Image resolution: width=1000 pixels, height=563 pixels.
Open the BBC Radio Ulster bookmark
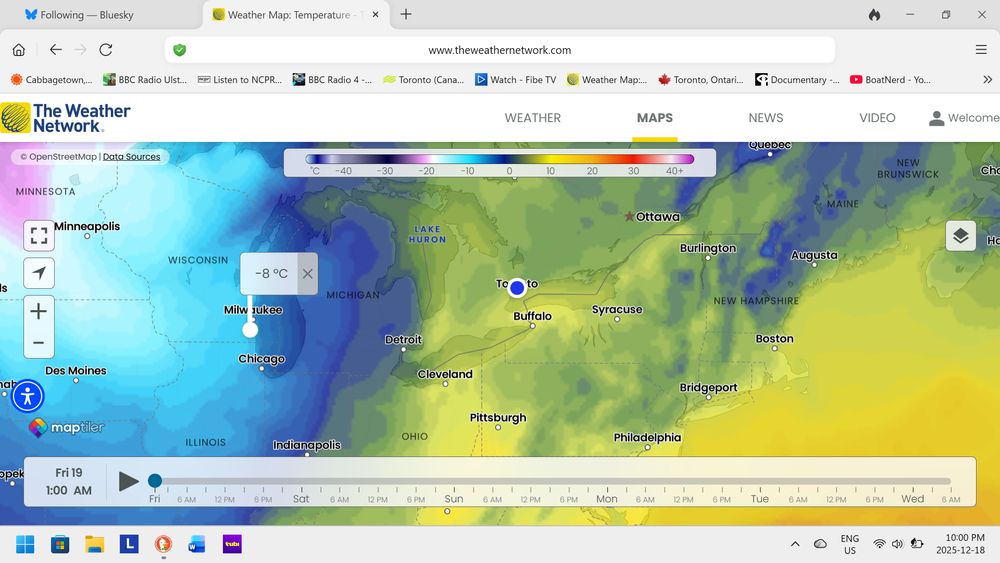coord(145,80)
